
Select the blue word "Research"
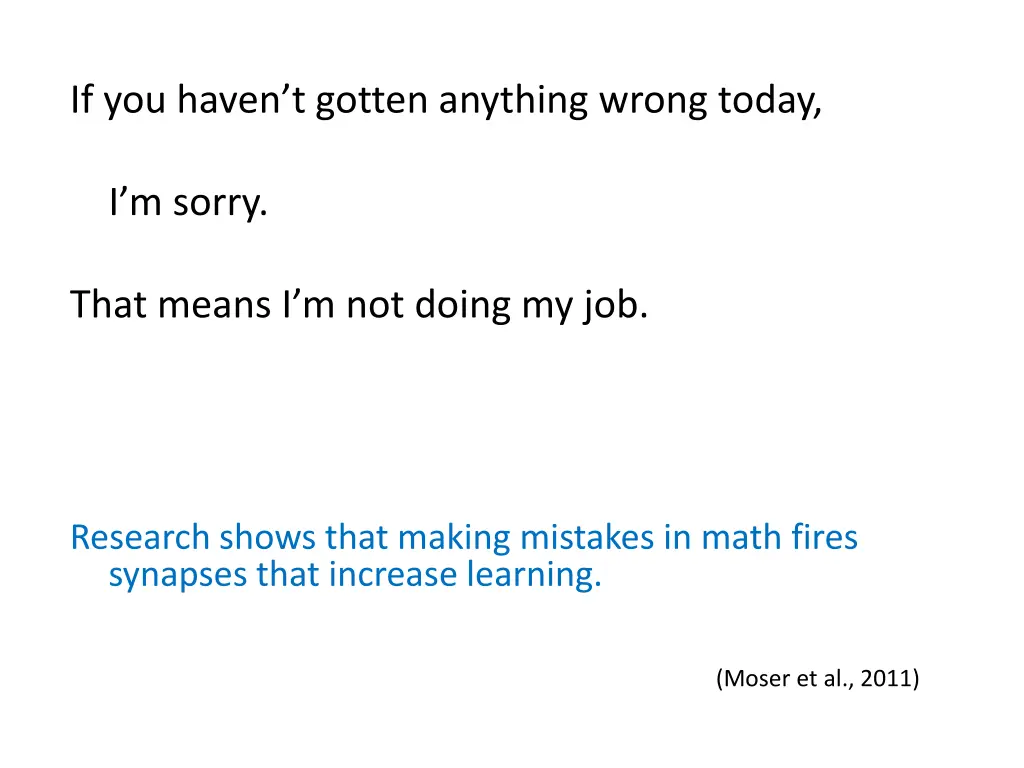click(140, 537)
